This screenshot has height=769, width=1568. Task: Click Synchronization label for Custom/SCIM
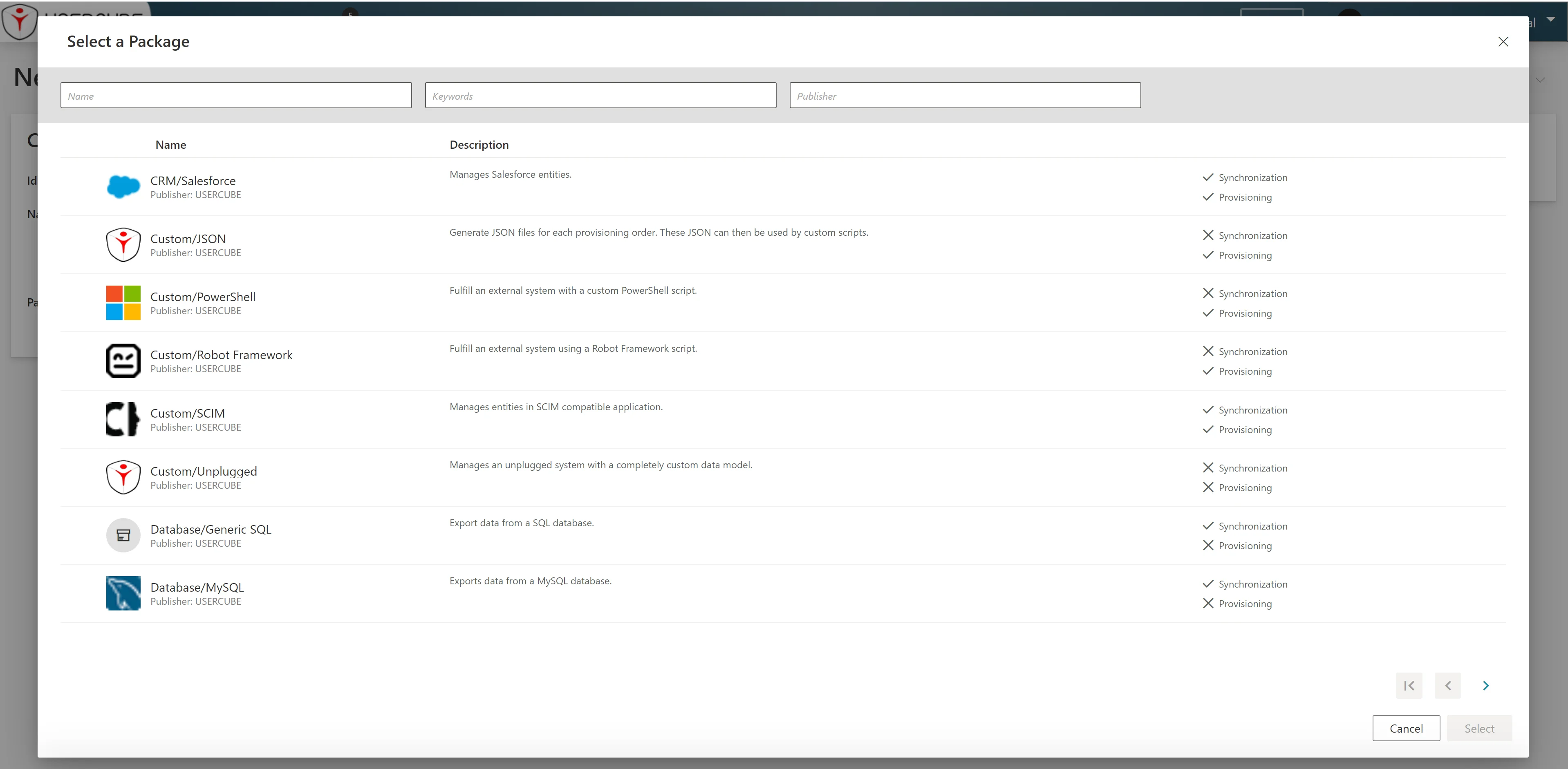pos(1253,410)
